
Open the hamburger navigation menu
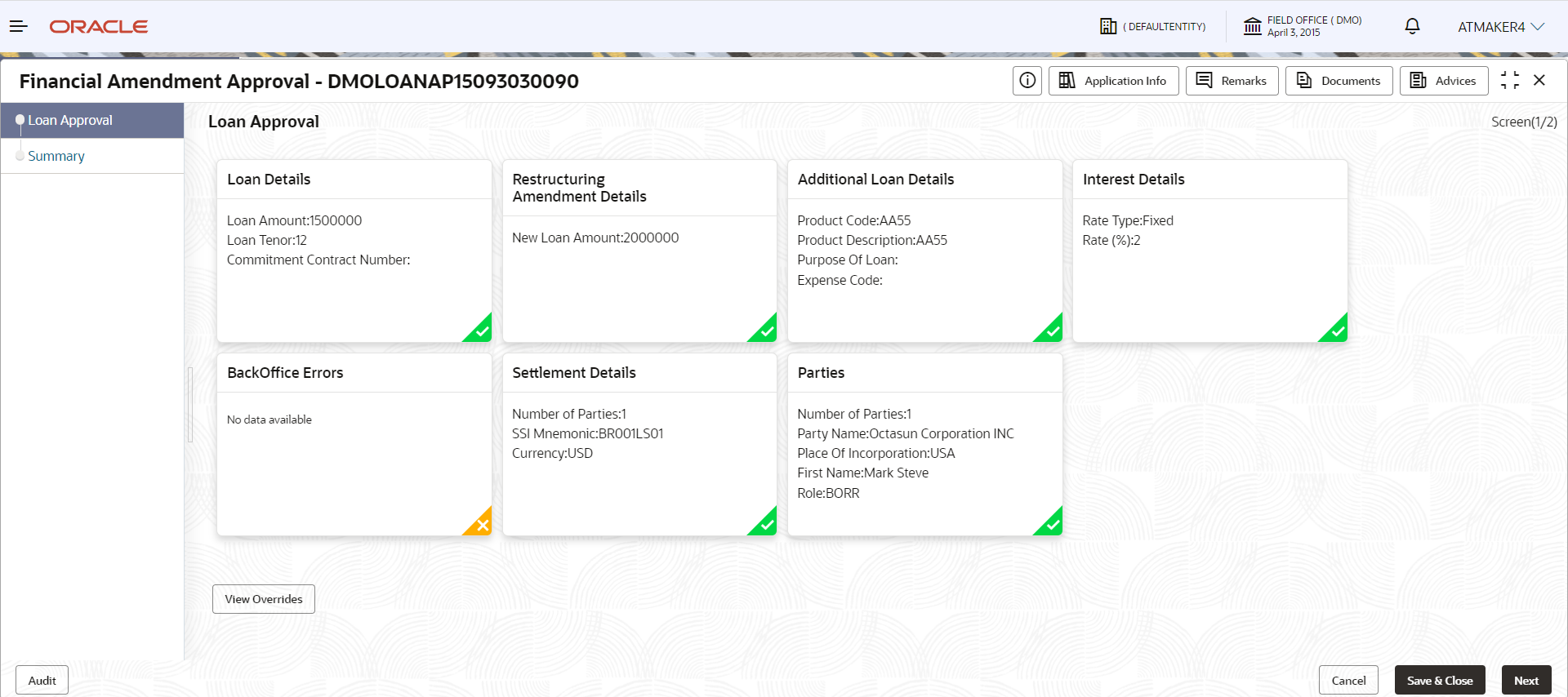click(19, 27)
